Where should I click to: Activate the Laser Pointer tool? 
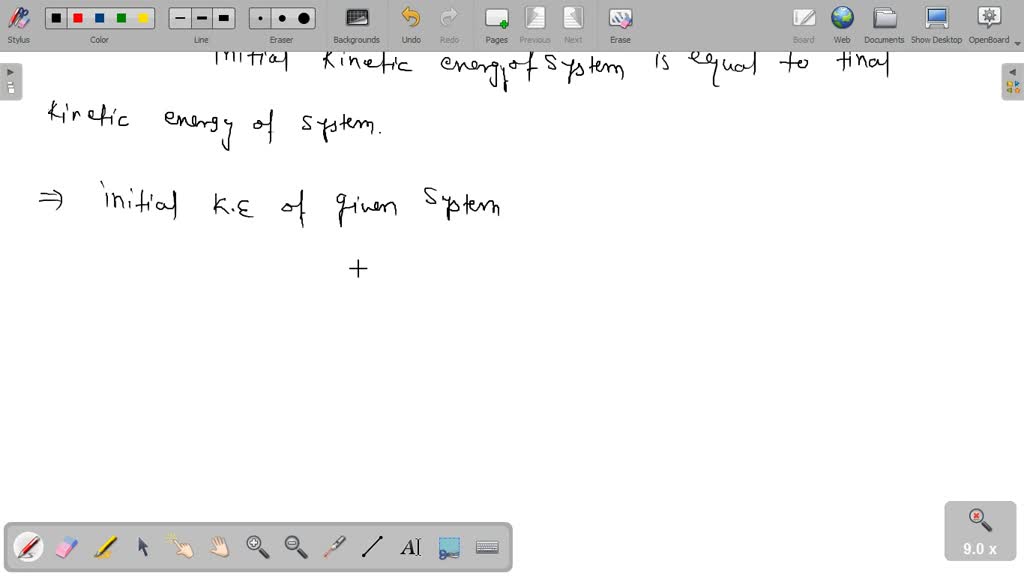point(334,546)
